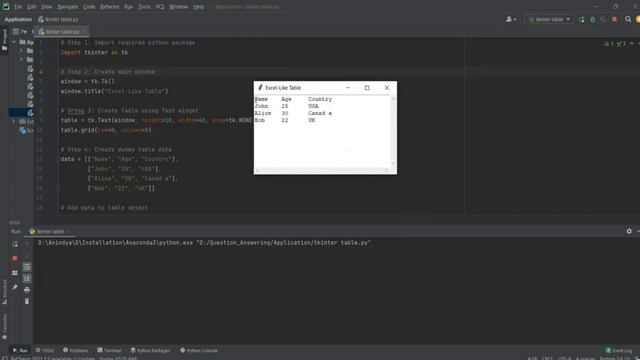Image resolution: width=640 pixels, height=360 pixels.
Task: Open the Structure side tool window tab
Action: pyautogui.click(x=4, y=291)
